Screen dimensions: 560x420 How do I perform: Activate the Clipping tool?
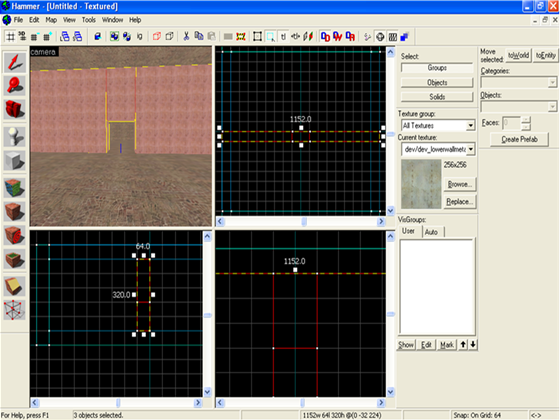[x=15, y=286]
